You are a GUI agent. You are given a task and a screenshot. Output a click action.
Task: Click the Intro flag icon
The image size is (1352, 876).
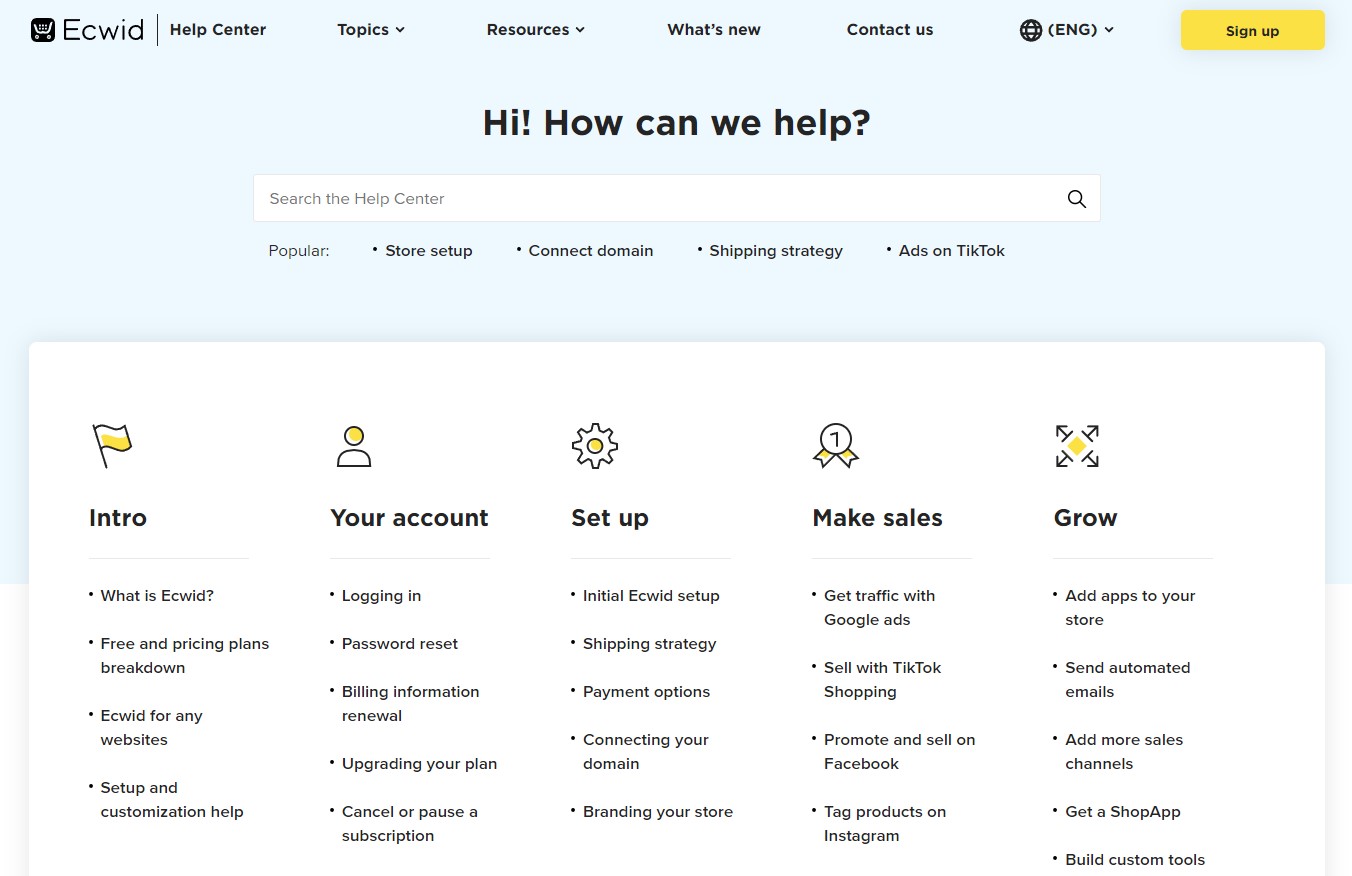pyautogui.click(x=112, y=446)
